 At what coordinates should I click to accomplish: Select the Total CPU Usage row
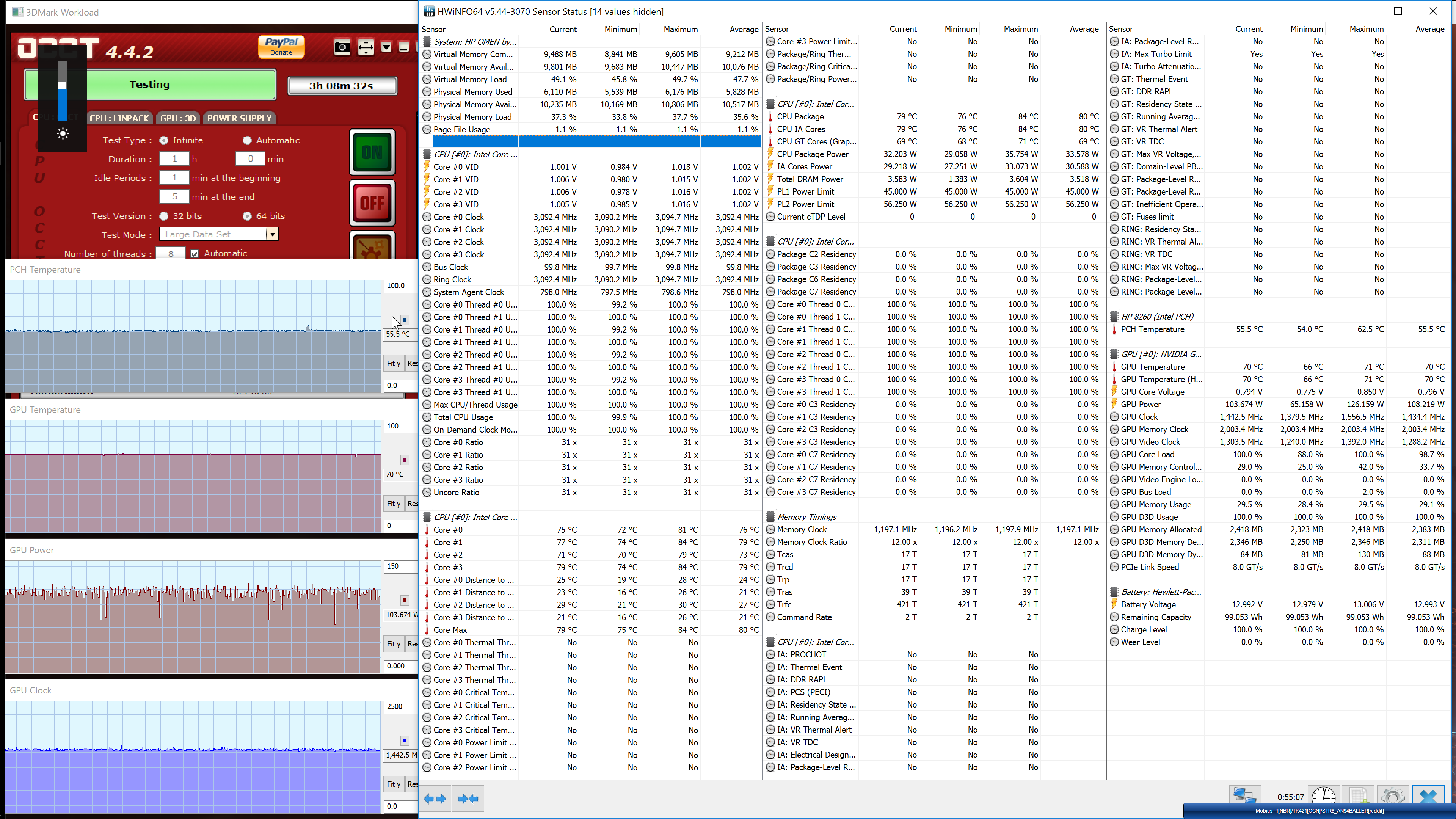tap(591, 417)
